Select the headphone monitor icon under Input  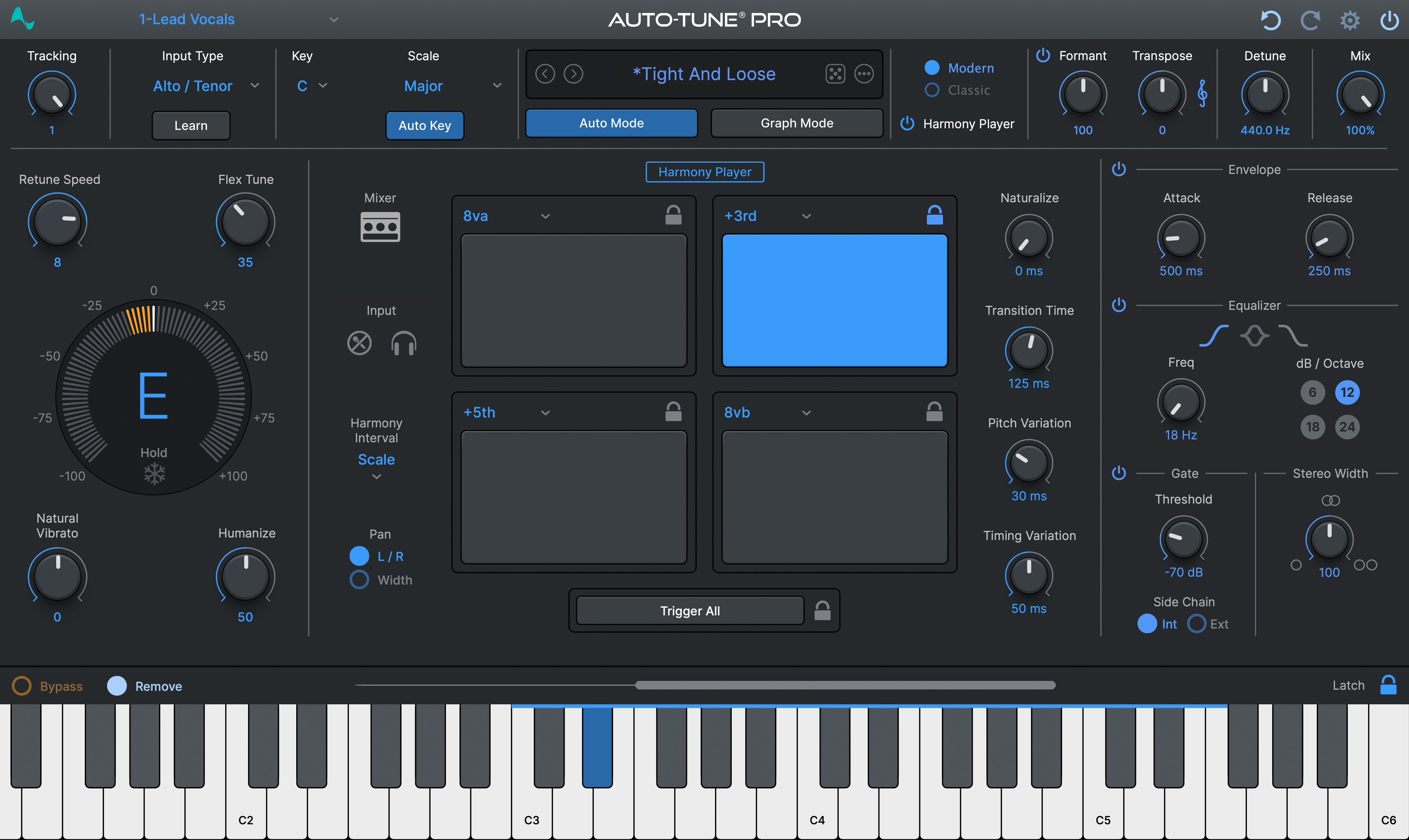403,343
